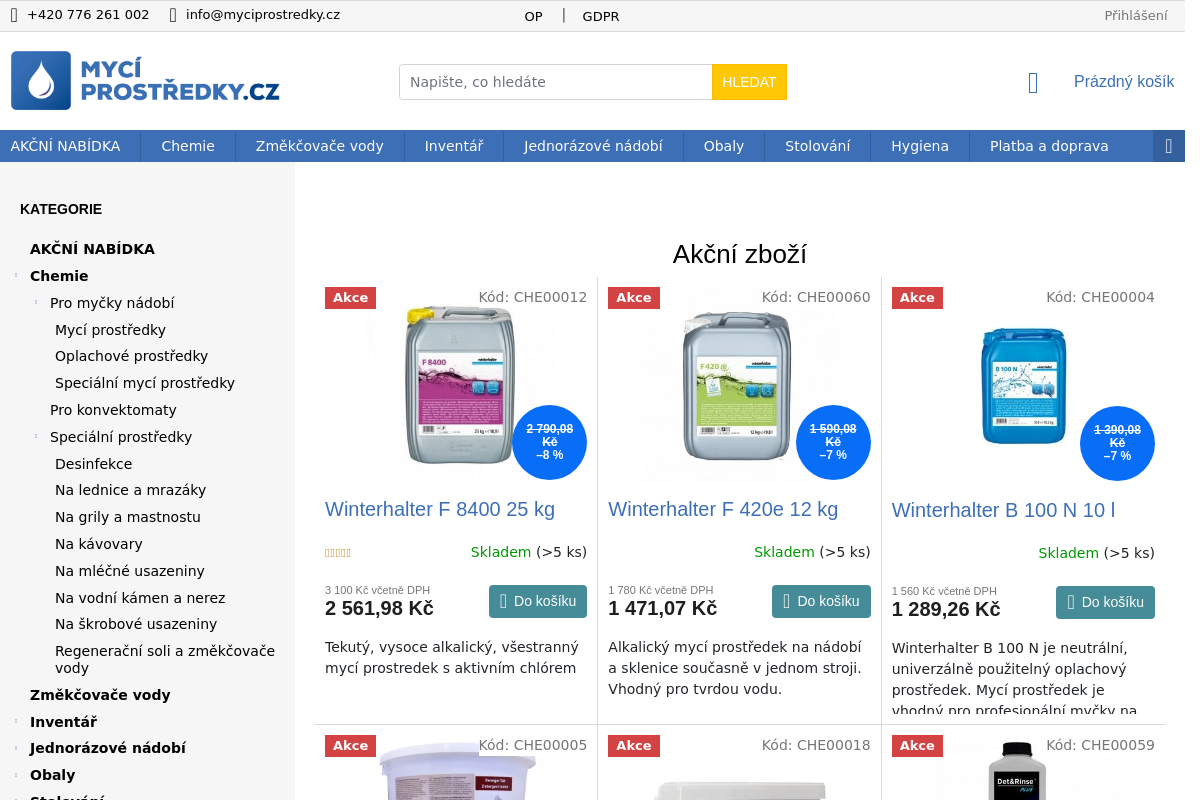Open the Stolování menu item
Image resolution: width=1200 pixels, height=800 pixels.
(818, 146)
